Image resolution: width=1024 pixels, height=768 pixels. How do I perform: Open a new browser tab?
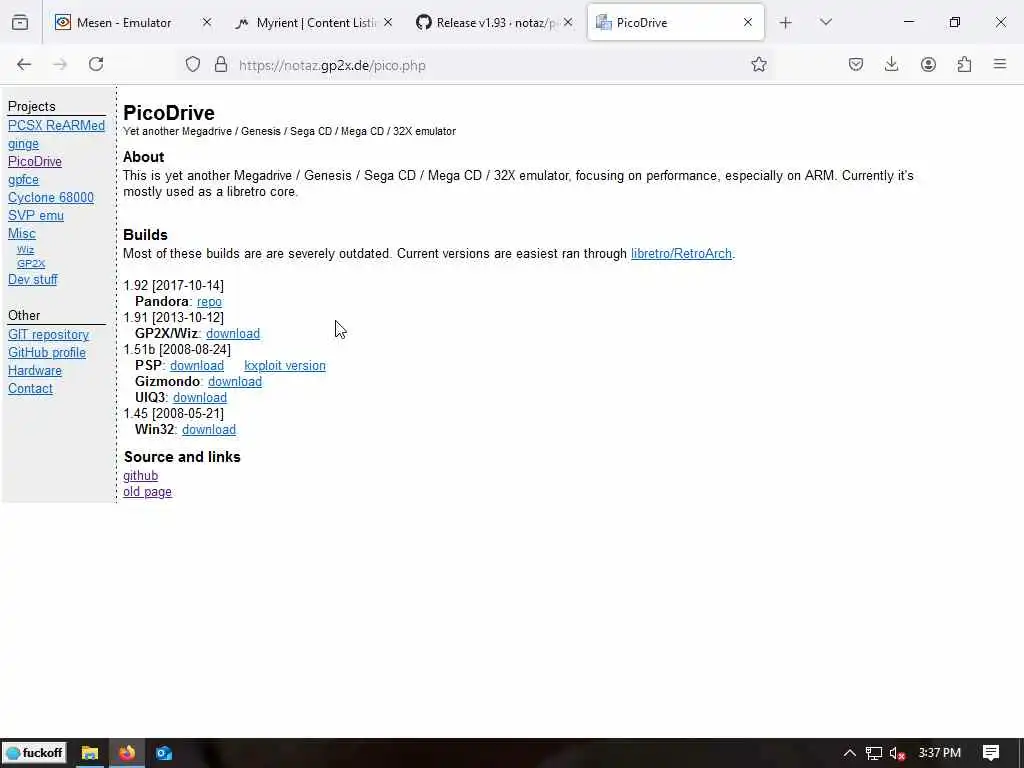pos(786,23)
